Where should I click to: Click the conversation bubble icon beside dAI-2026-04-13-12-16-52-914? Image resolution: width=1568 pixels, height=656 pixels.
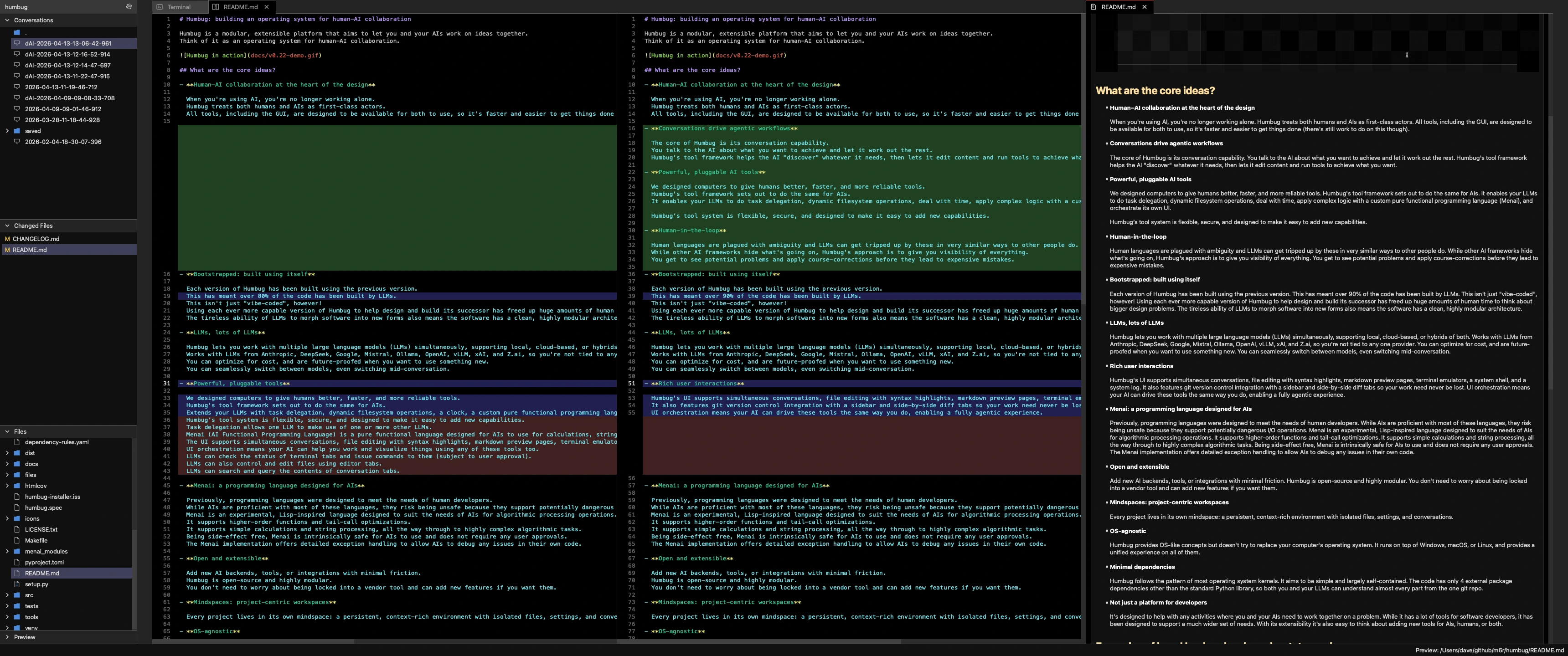(17, 54)
